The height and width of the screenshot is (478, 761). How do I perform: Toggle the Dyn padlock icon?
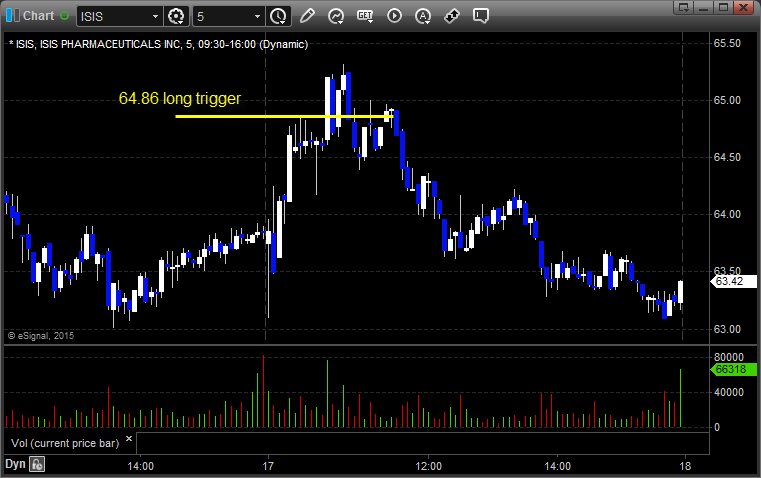[36, 464]
